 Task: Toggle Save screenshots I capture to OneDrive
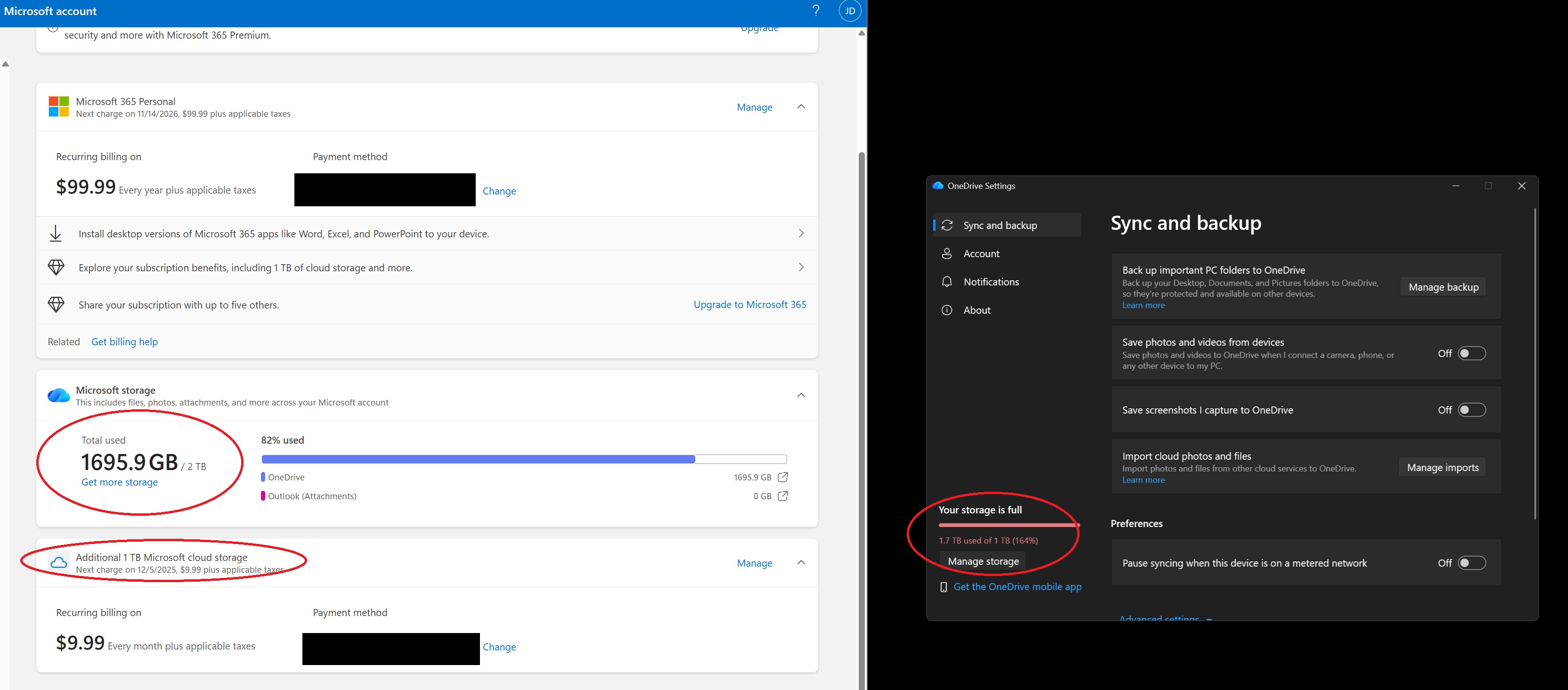1472,410
